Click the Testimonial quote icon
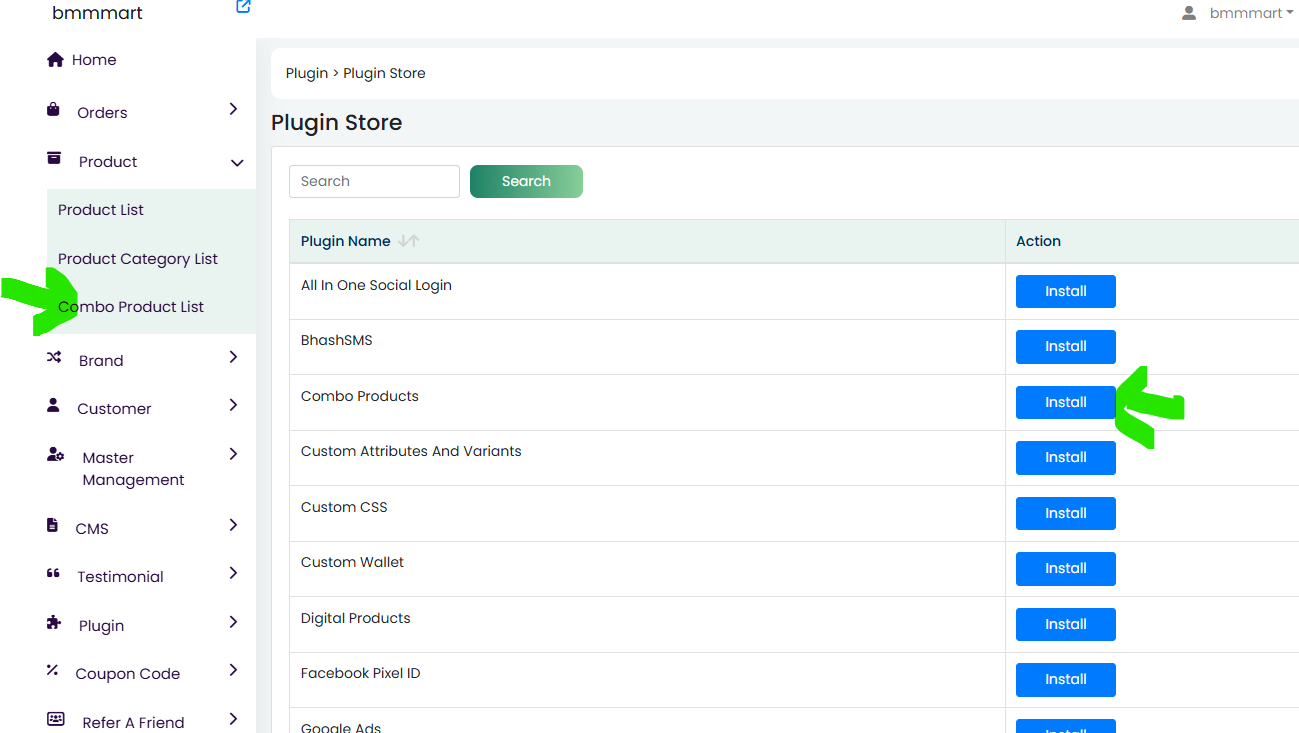The height and width of the screenshot is (733, 1299). tap(54, 574)
